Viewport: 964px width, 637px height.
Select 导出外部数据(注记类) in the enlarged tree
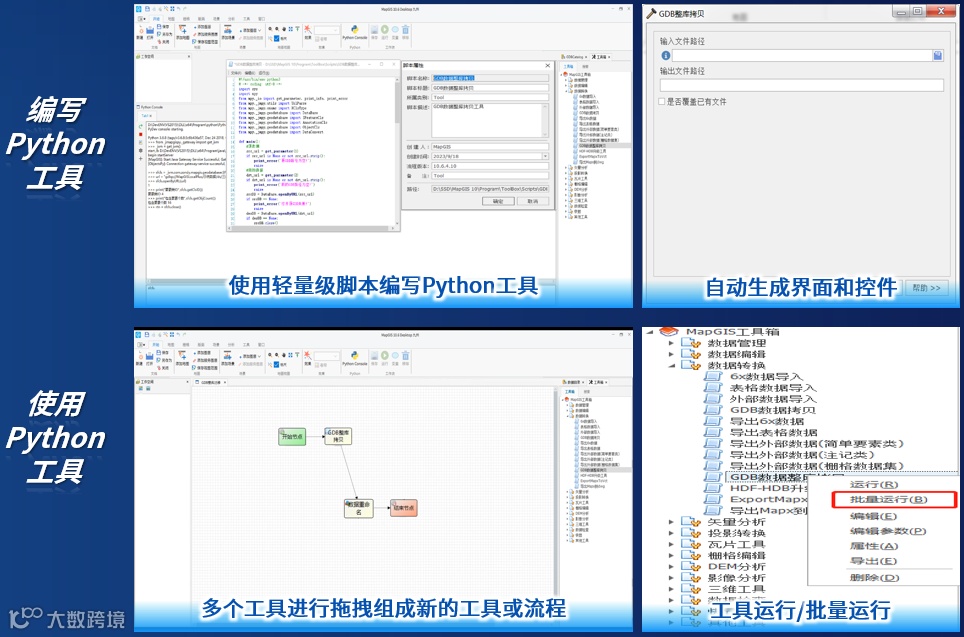pos(802,454)
